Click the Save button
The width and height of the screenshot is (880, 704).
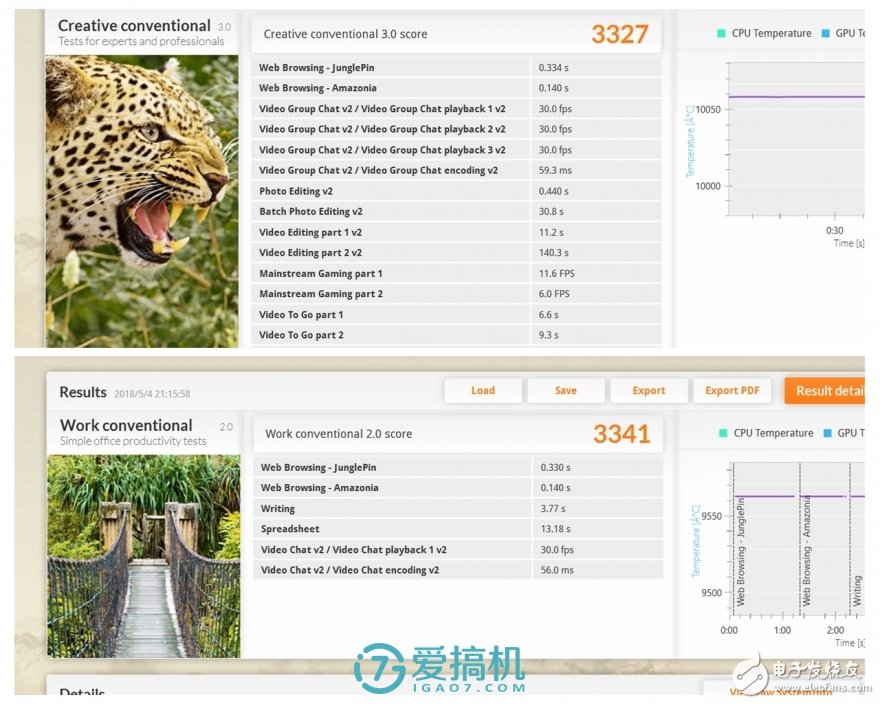point(566,390)
